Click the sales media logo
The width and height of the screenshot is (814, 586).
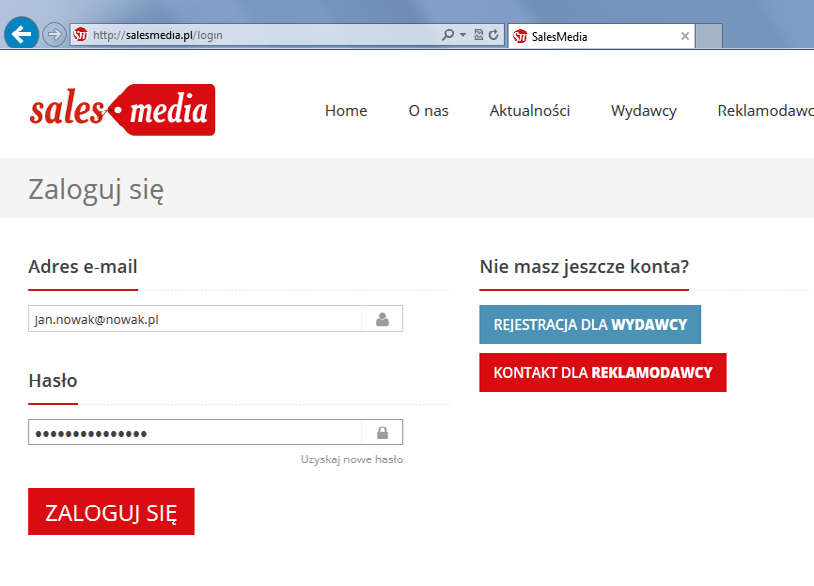122,110
